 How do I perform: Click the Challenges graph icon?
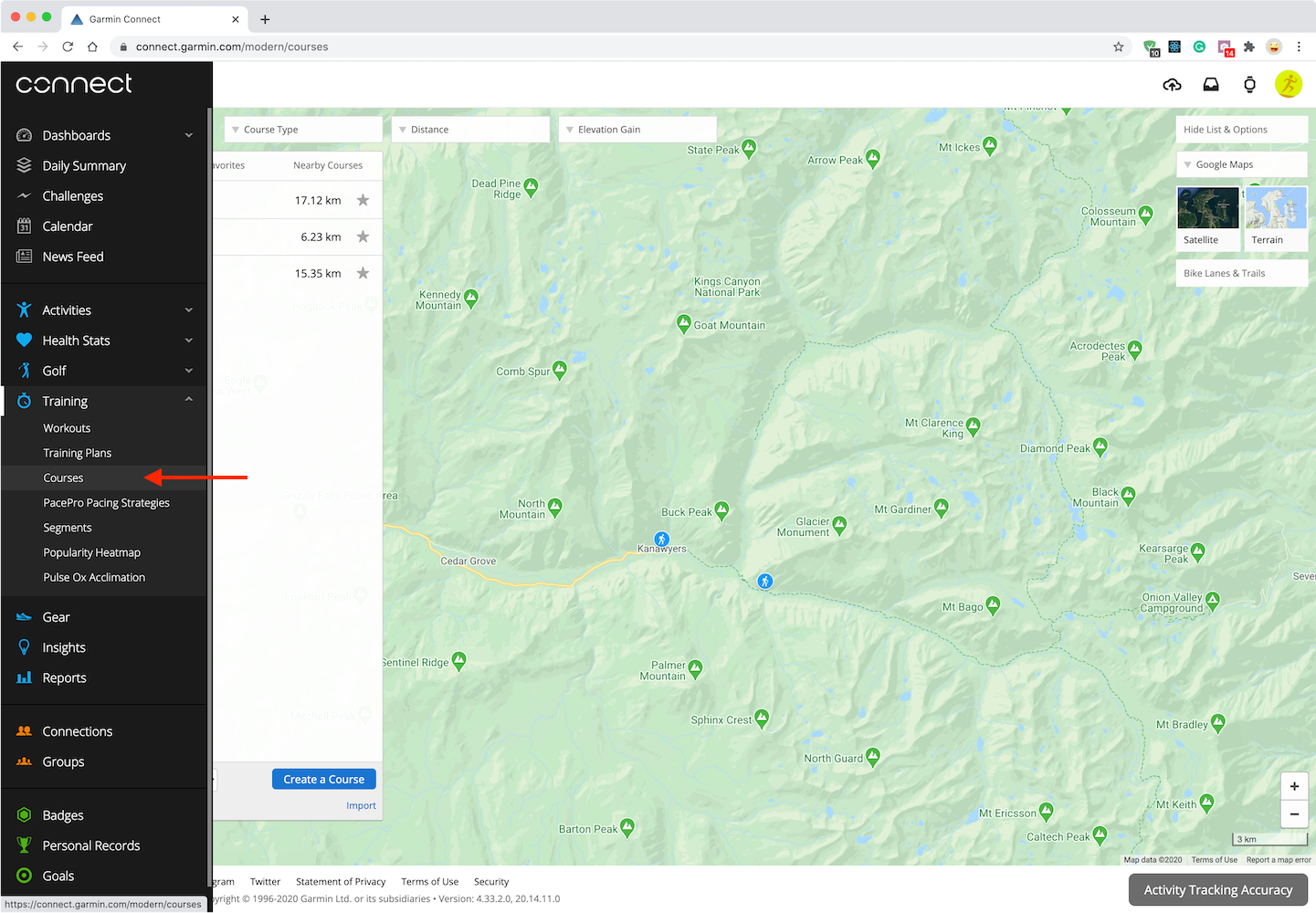point(23,195)
